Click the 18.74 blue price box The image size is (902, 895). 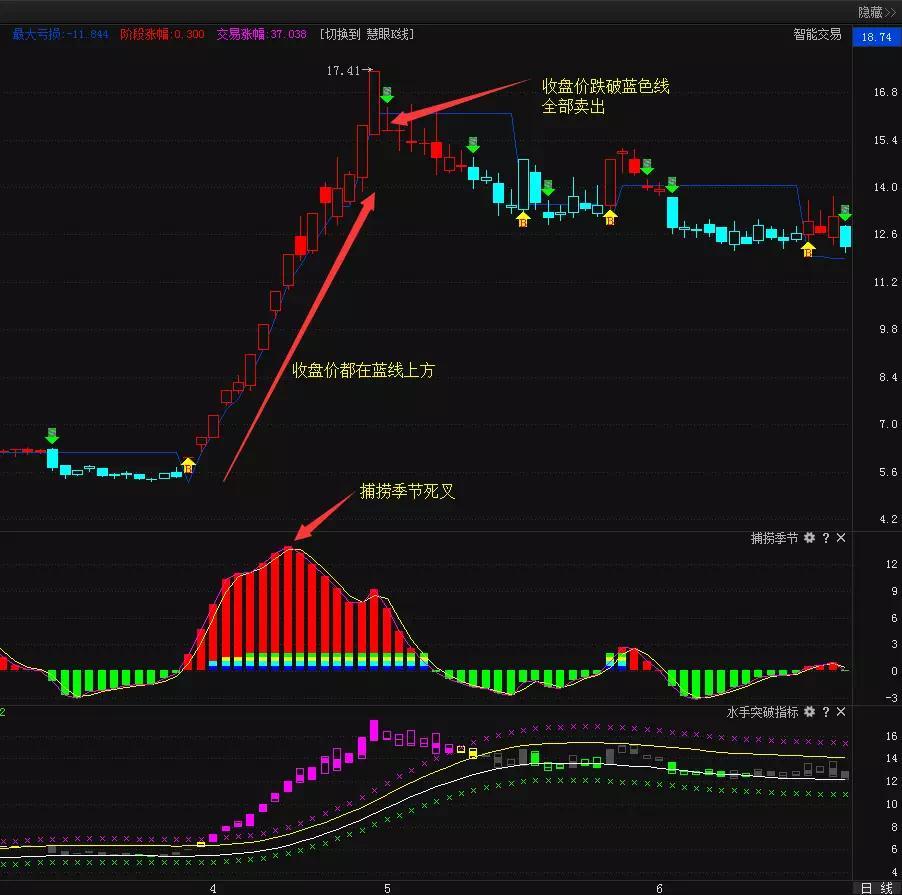(876, 37)
